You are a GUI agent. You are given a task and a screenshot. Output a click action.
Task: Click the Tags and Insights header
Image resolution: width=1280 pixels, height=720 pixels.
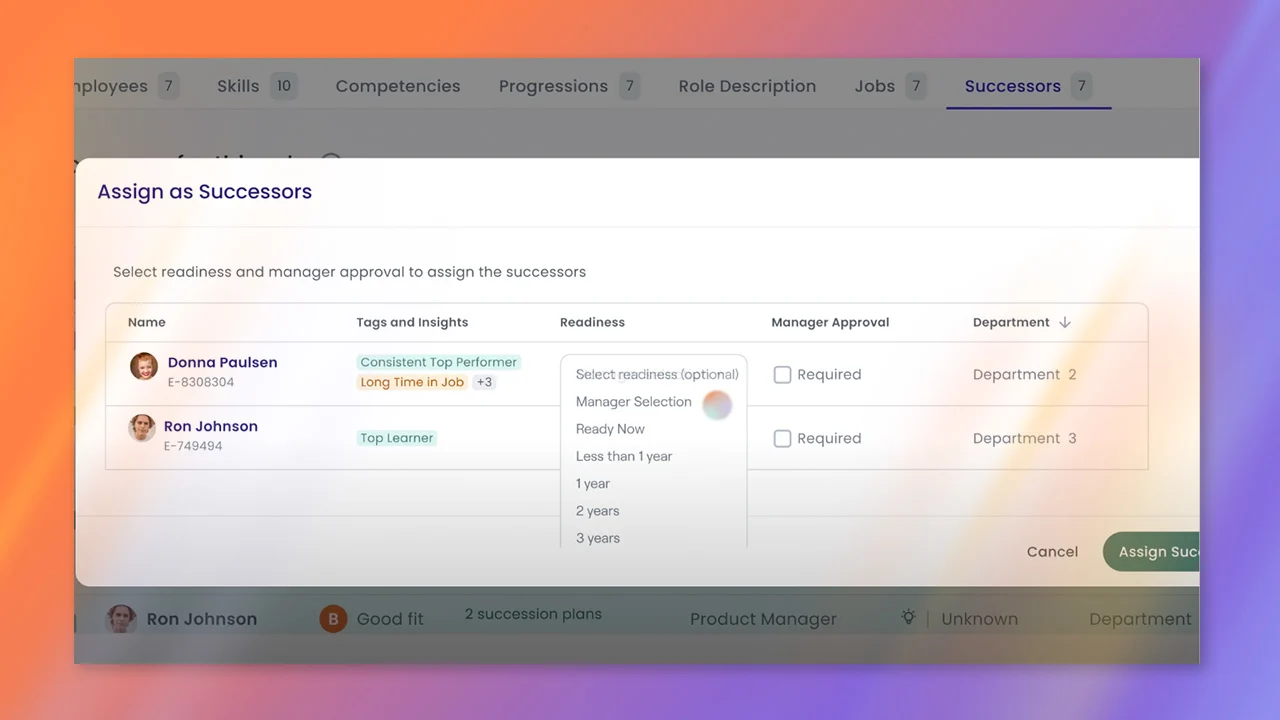click(x=412, y=322)
